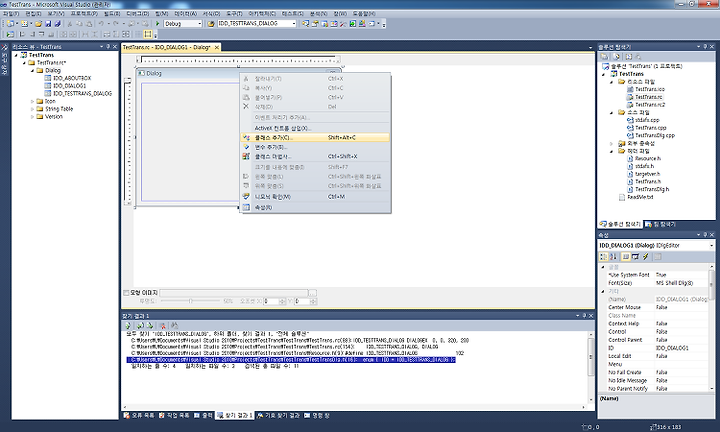
Task: Switch to the Team Explorer tab
Action: tap(660, 224)
